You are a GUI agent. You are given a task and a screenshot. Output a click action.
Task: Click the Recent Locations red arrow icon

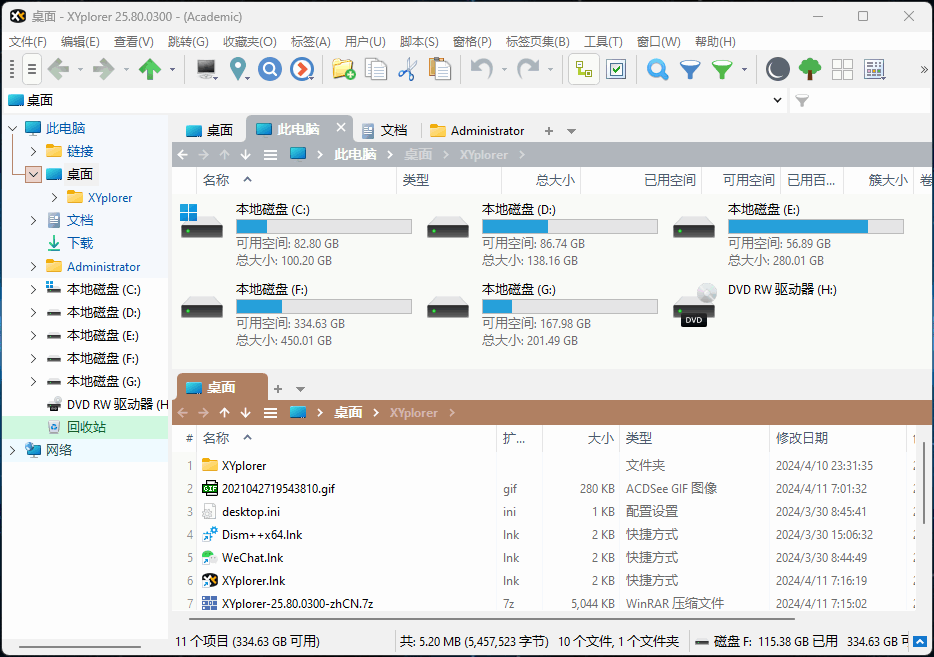coord(302,69)
